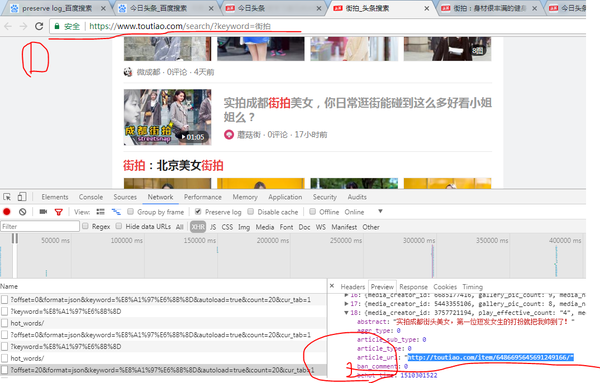The image size is (600, 383).
Task: Filter requests by JS type
Action: click(x=213, y=227)
